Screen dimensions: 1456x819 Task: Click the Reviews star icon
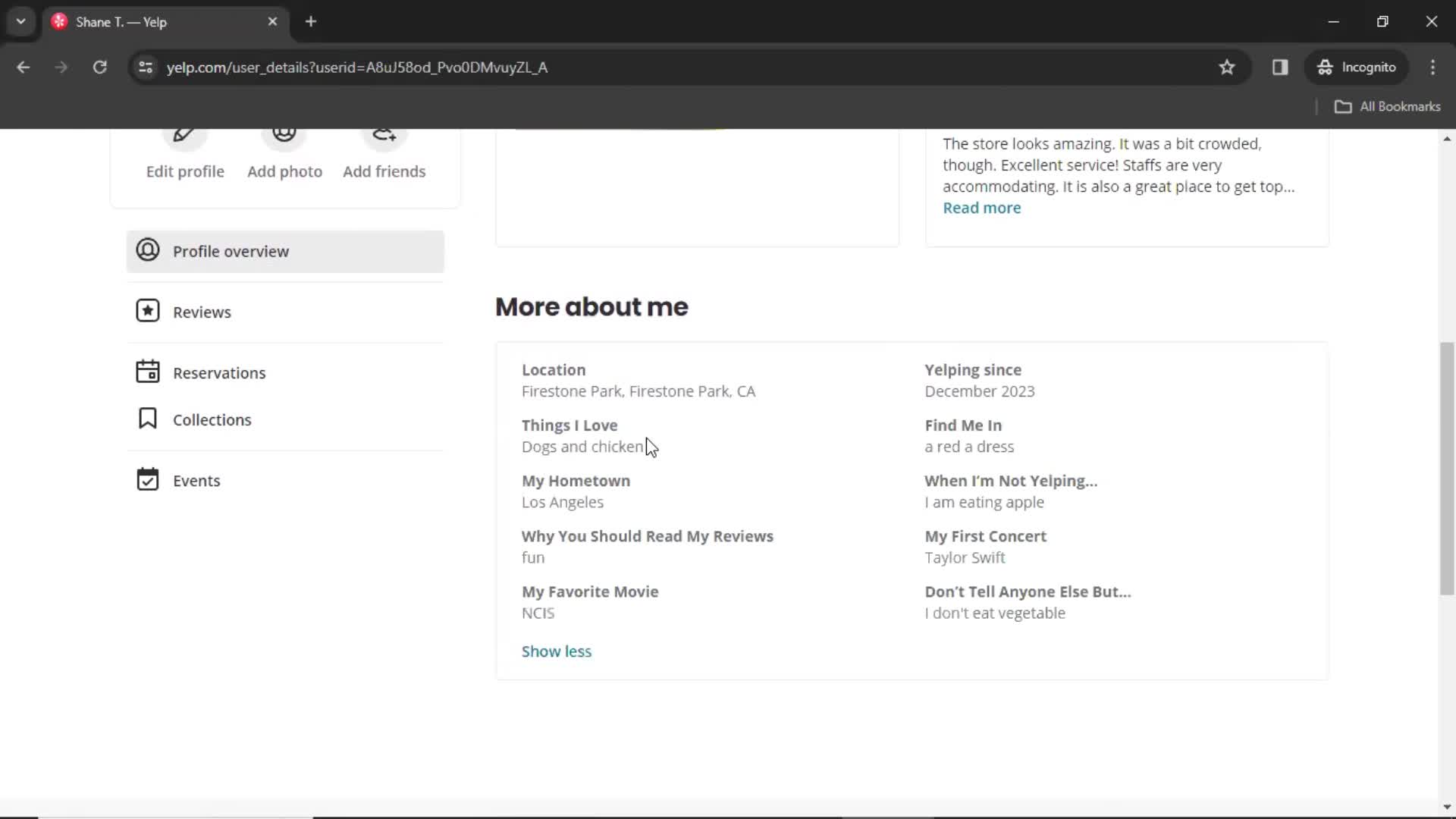[x=148, y=311]
